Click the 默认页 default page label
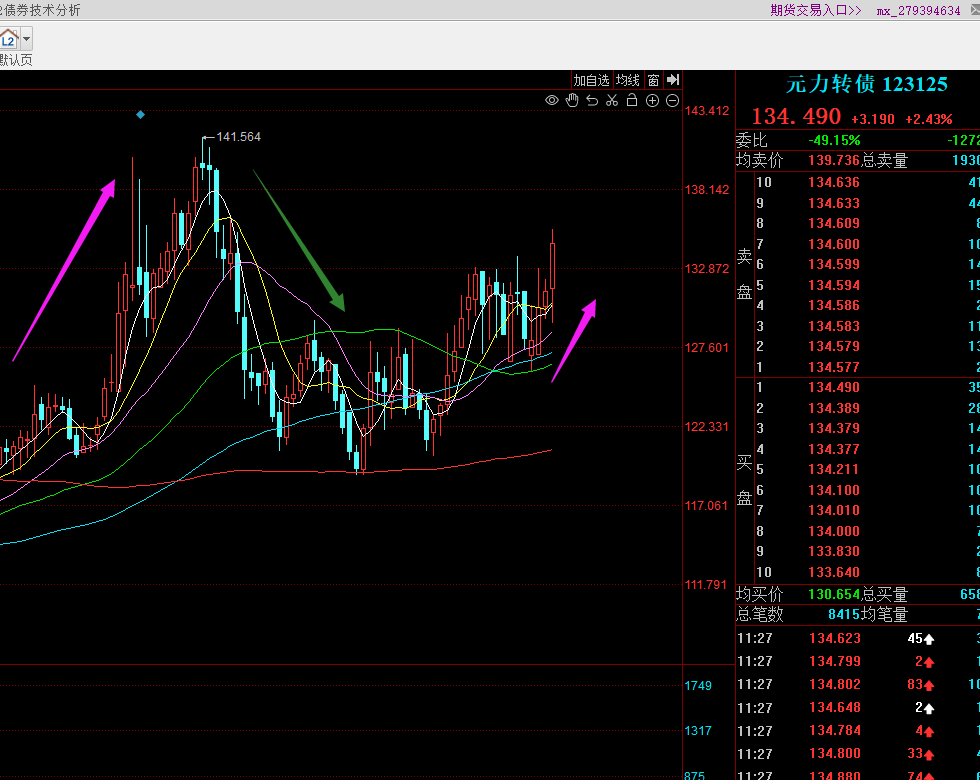Image resolution: width=980 pixels, height=780 pixels. pos(16,60)
